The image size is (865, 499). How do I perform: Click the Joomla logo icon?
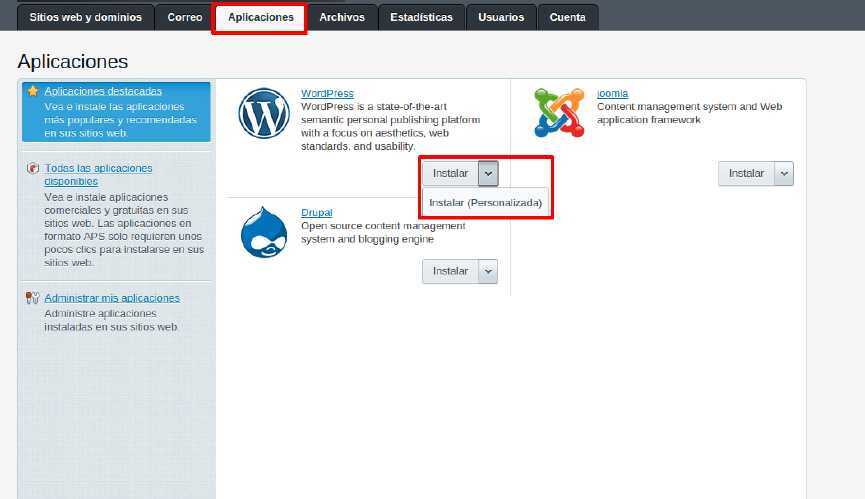pos(559,112)
